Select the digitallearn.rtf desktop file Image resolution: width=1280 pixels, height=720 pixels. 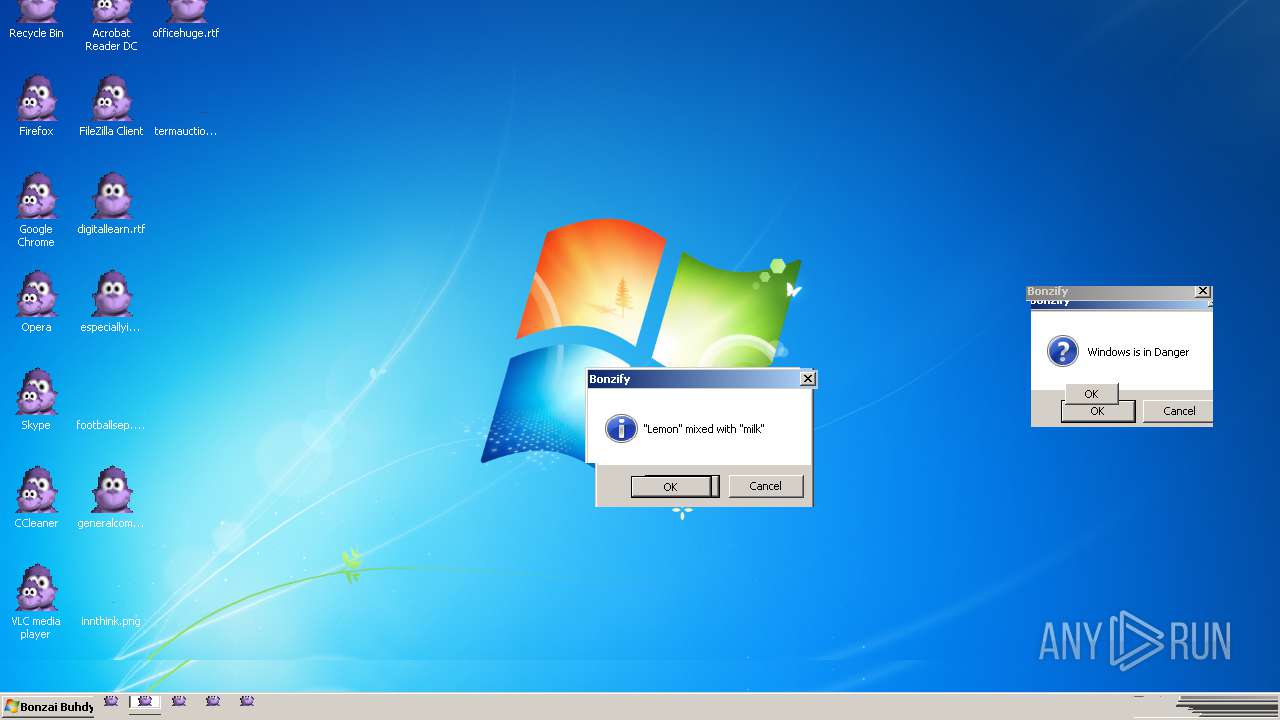pos(111,204)
